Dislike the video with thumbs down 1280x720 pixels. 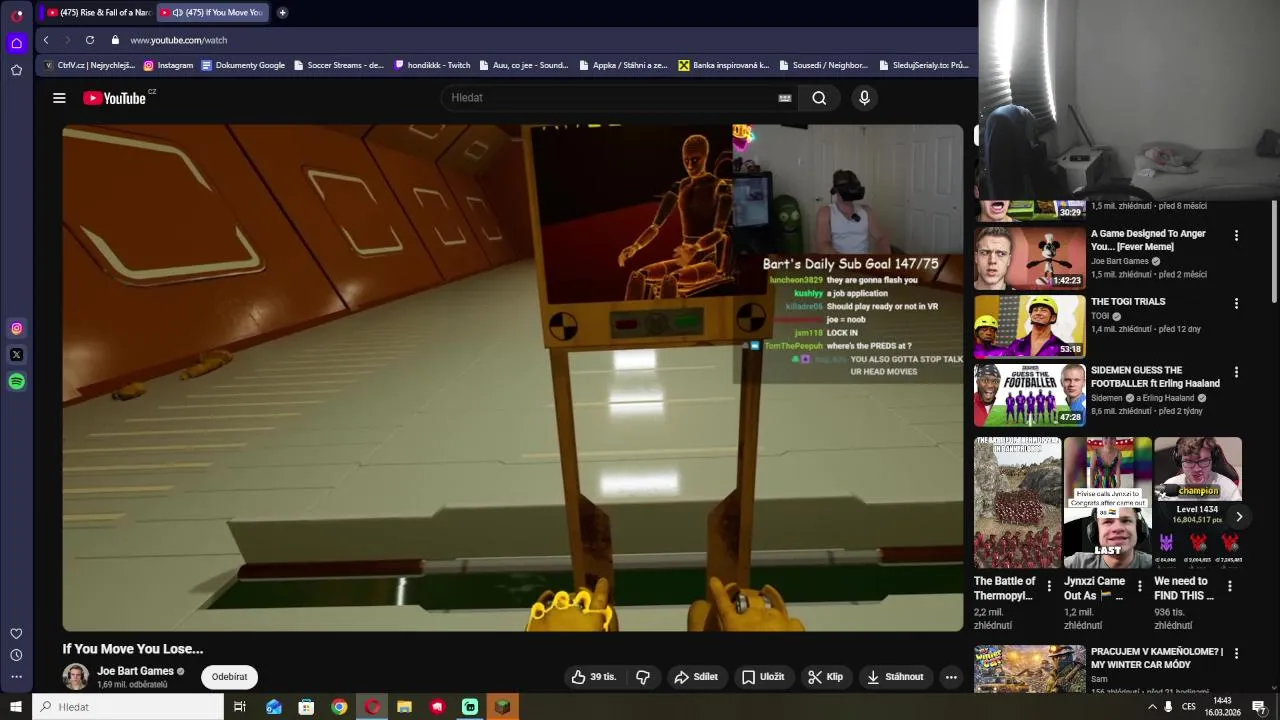coord(643,677)
